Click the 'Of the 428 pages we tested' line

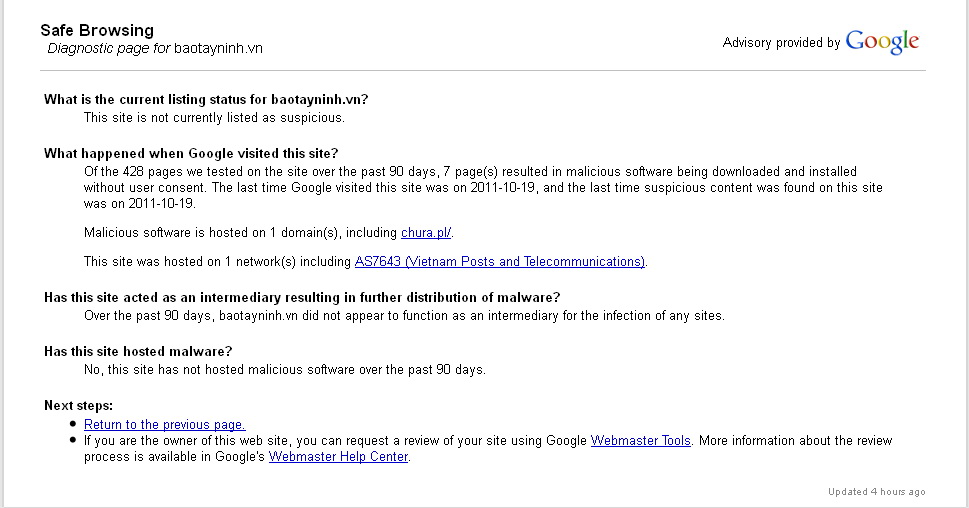tap(470, 172)
